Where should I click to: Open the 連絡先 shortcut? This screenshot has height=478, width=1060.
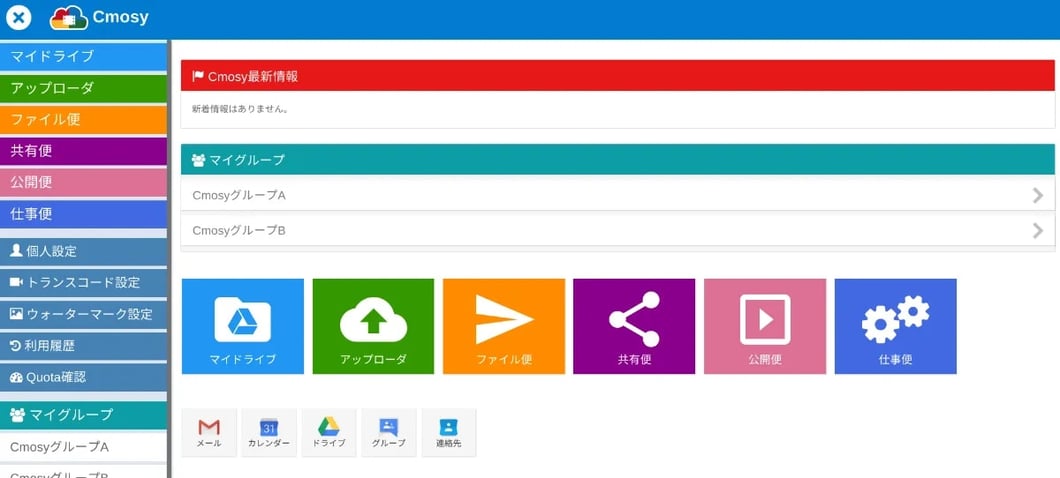click(449, 433)
